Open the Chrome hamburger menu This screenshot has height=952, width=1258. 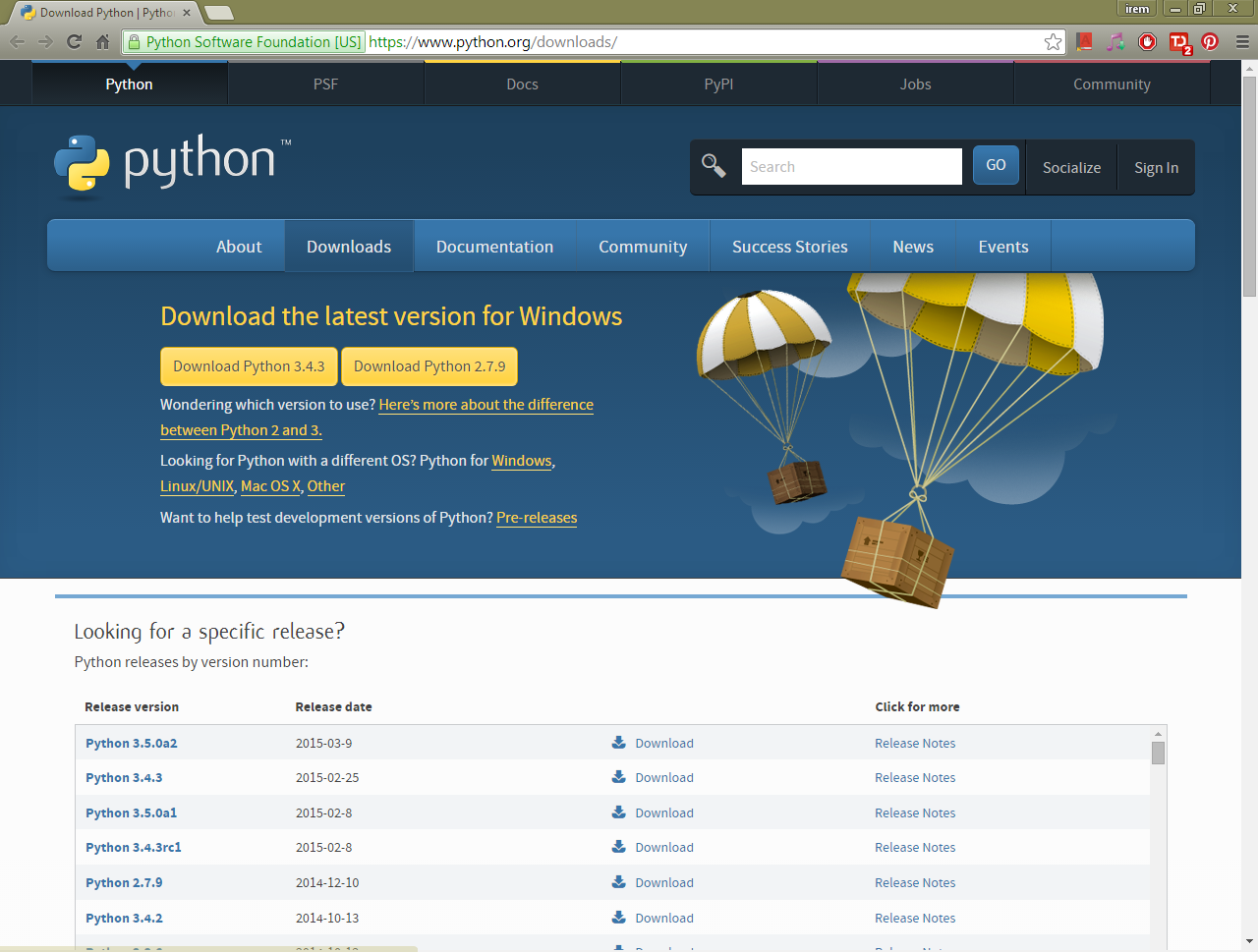(x=1242, y=41)
